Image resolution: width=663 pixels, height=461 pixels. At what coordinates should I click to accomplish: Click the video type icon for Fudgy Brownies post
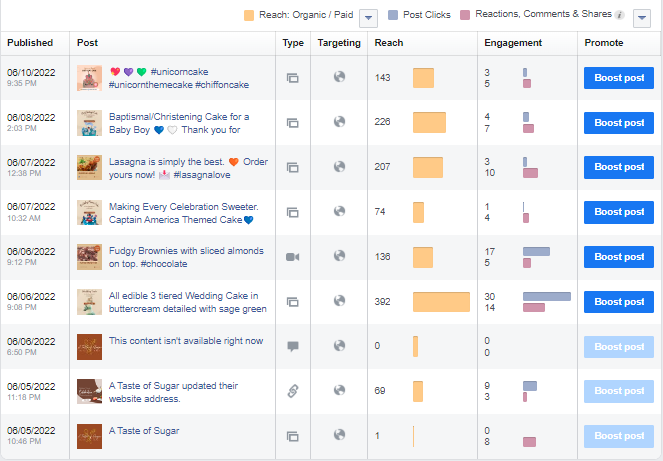293,257
